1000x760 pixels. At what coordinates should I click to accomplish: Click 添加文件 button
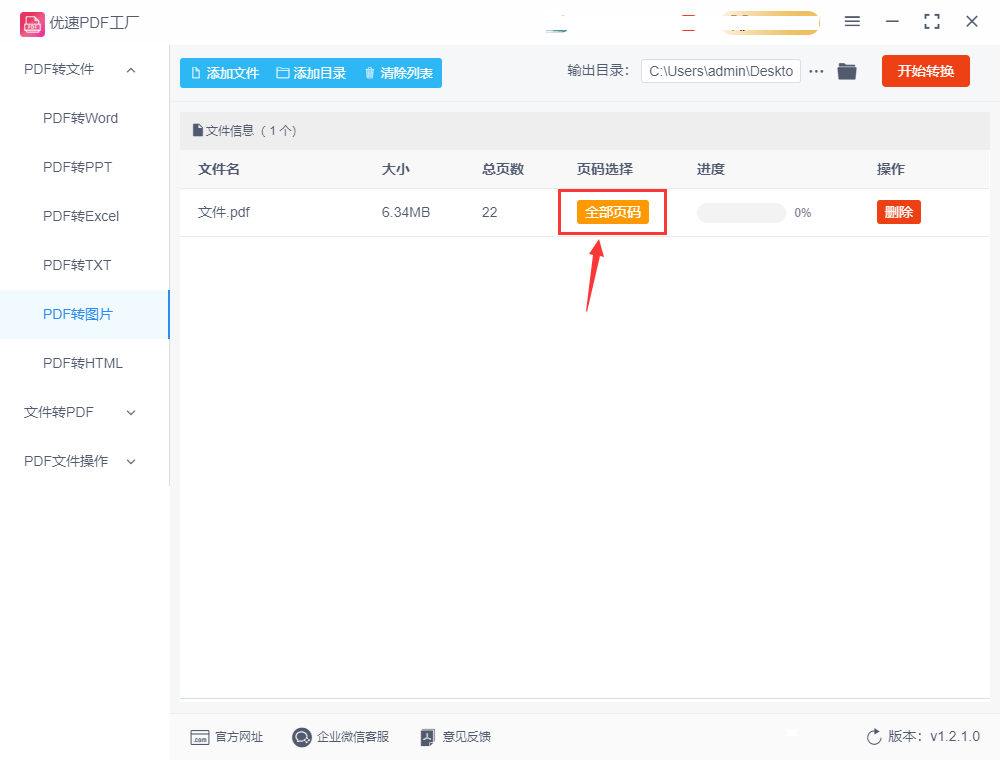225,73
